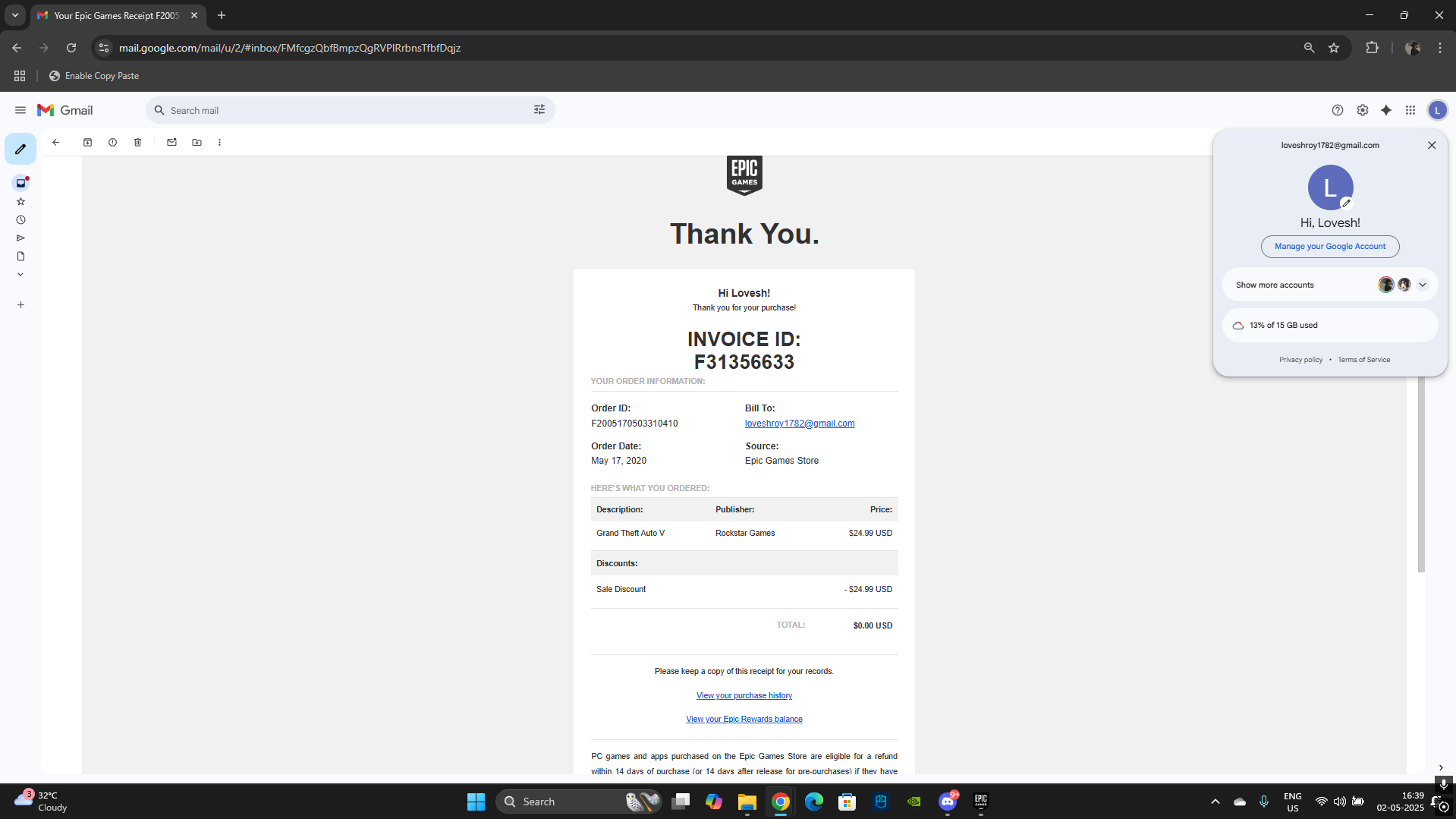Delete this email with trash icon
This screenshot has width=1456, height=819.
[137, 142]
